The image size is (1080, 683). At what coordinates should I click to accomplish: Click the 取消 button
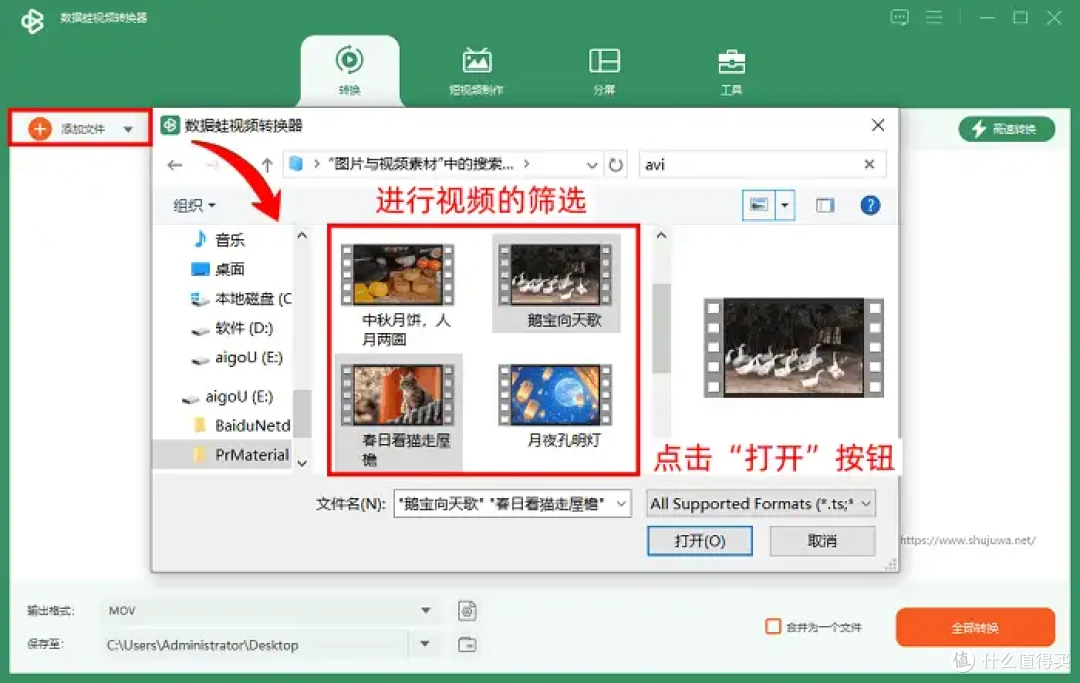pos(822,541)
